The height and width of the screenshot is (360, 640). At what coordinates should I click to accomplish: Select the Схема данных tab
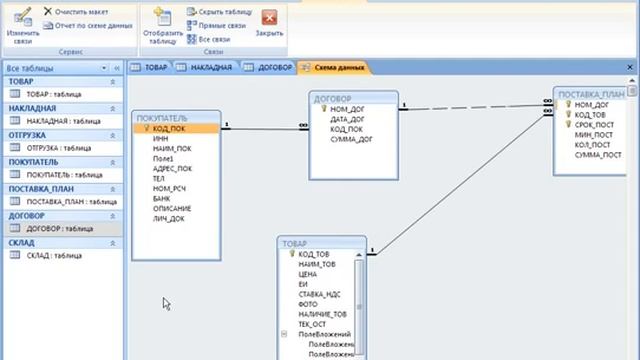(333, 67)
